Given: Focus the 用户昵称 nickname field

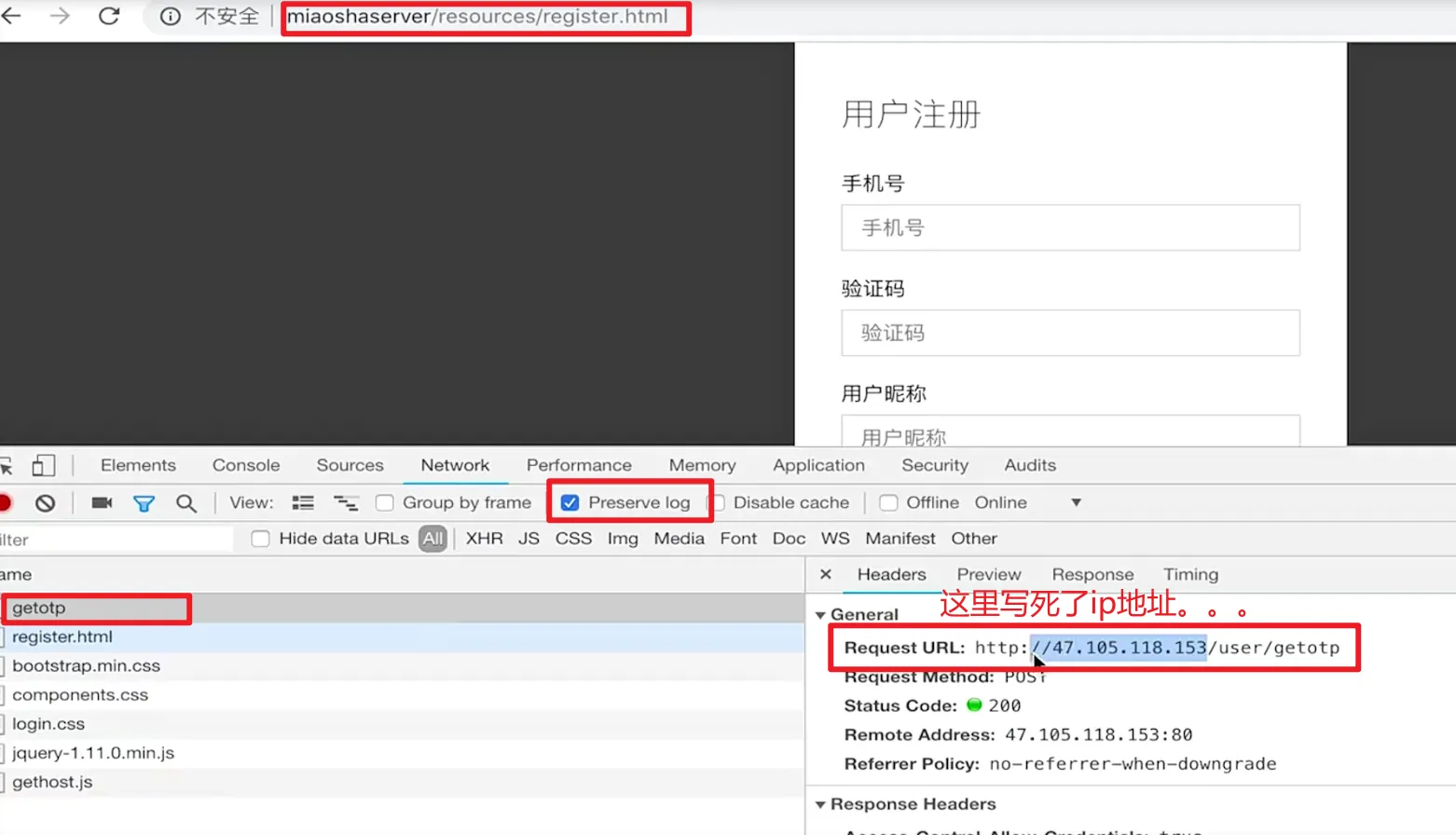Looking at the screenshot, I should (1070, 431).
